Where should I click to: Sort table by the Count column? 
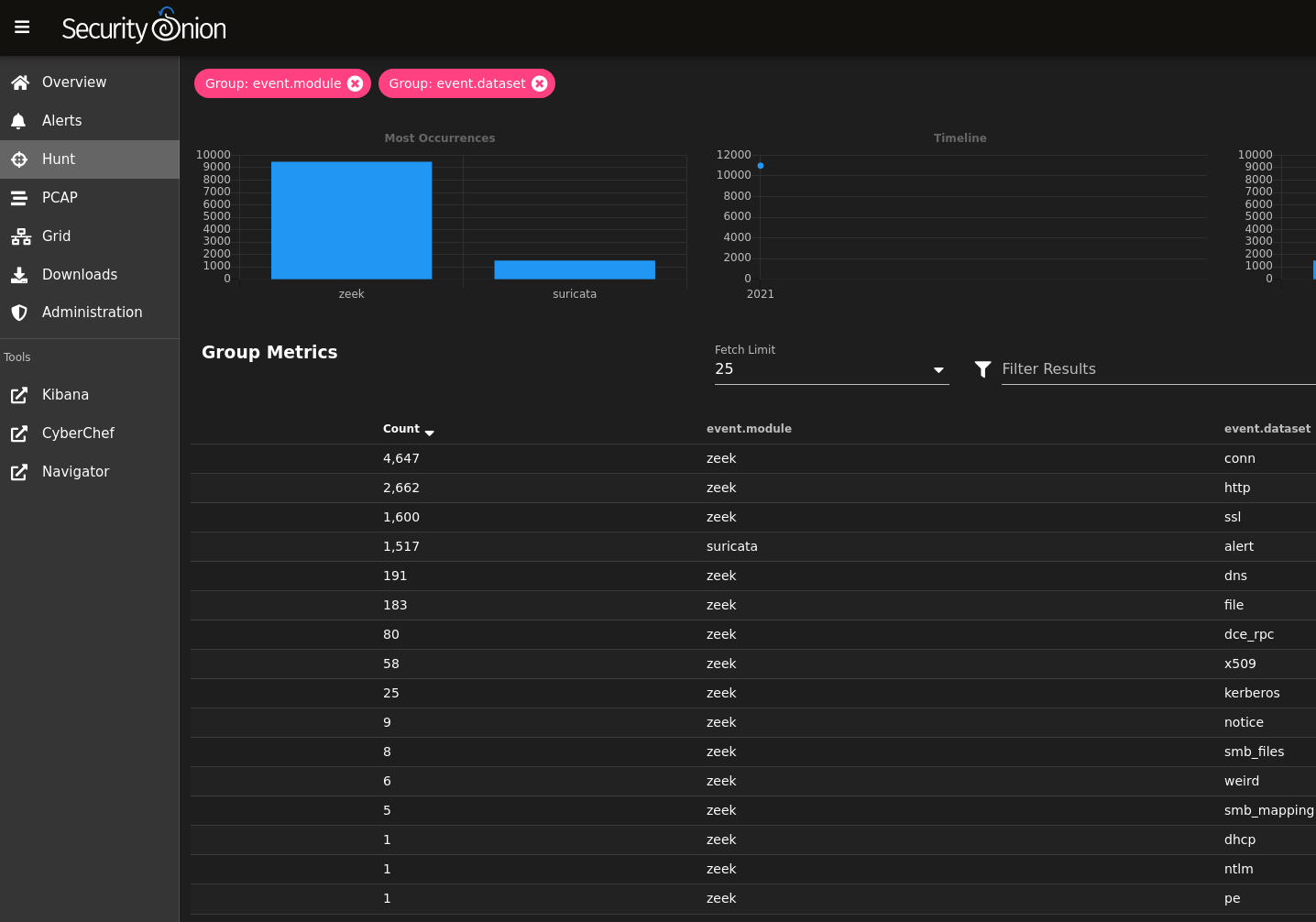[x=401, y=429]
